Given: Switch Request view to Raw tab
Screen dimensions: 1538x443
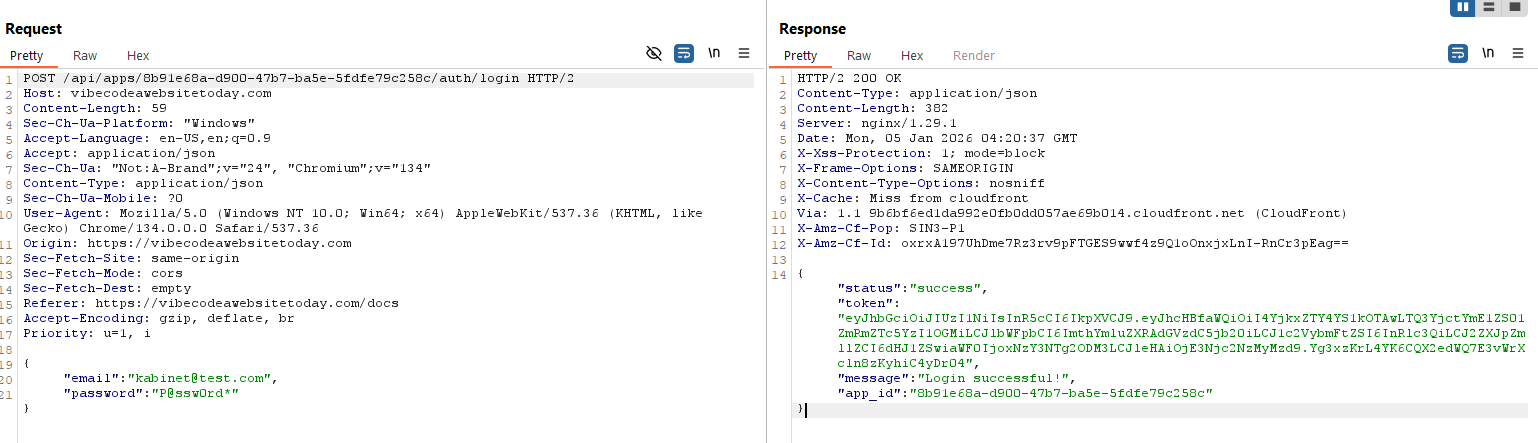Looking at the screenshot, I should point(85,56).
